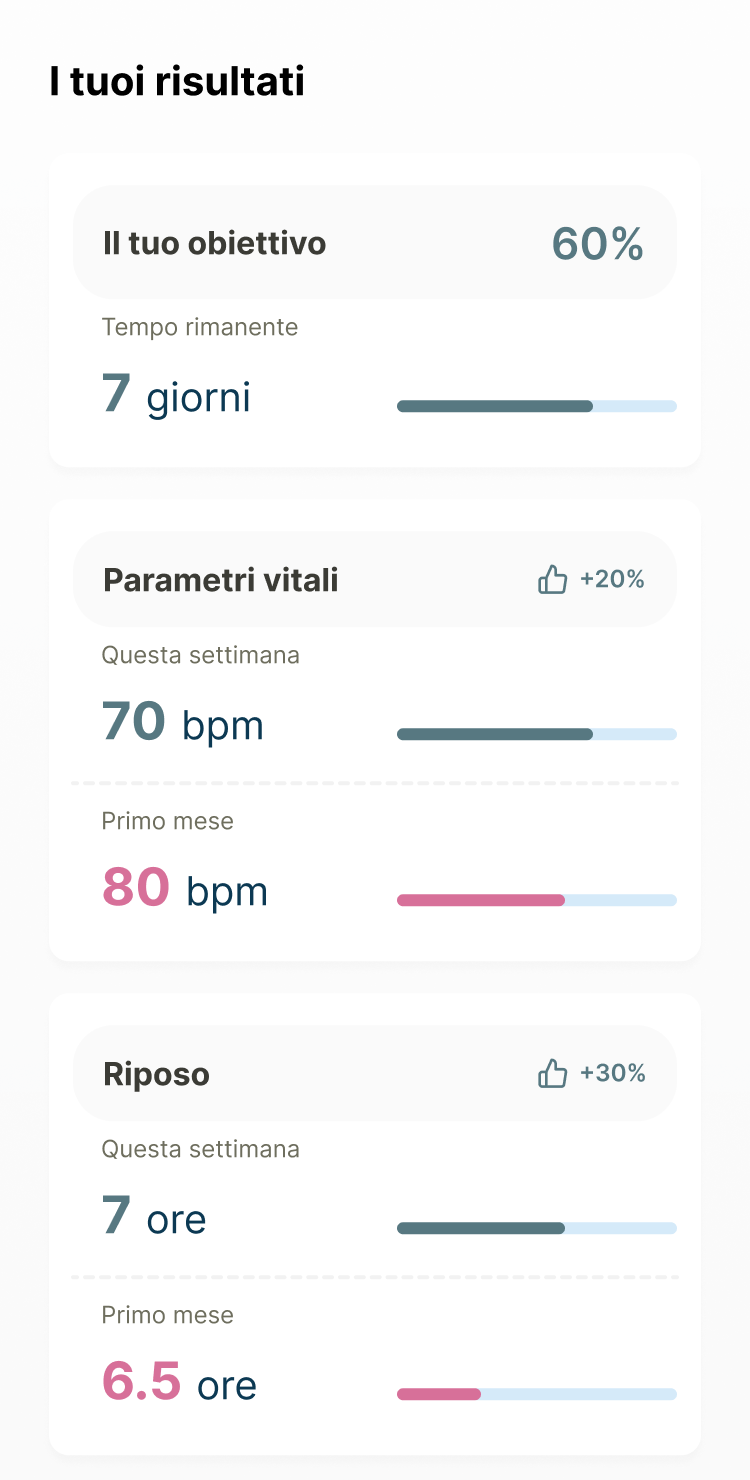The width and height of the screenshot is (750, 1480).
Task: Tap the 80 bpm first month value
Action: click(x=185, y=889)
